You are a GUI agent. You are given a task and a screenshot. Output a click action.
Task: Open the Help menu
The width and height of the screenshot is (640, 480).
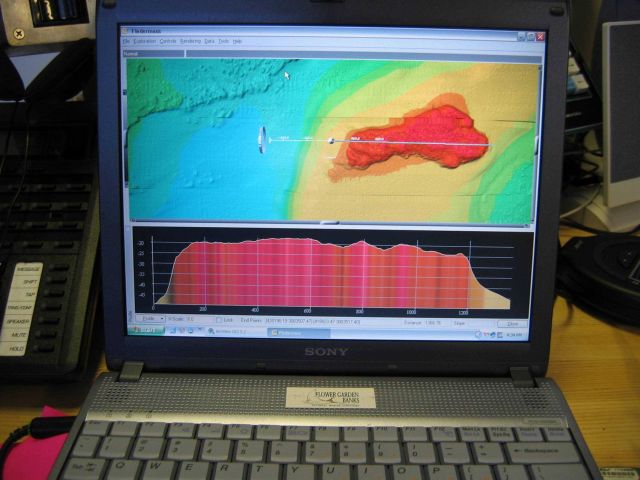pyautogui.click(x=237, y=42)
